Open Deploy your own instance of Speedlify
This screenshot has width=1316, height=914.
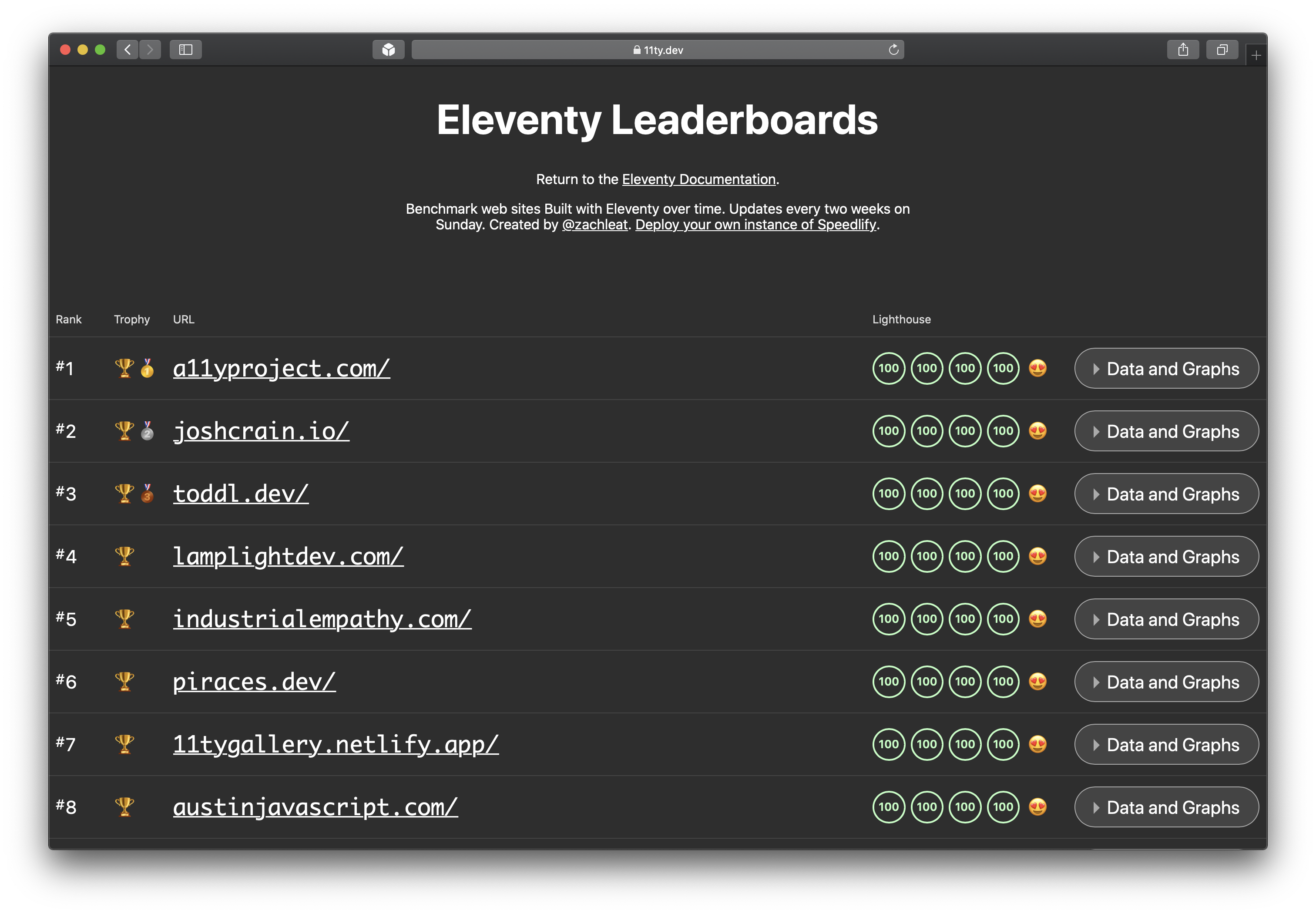[x=755, y=225]
